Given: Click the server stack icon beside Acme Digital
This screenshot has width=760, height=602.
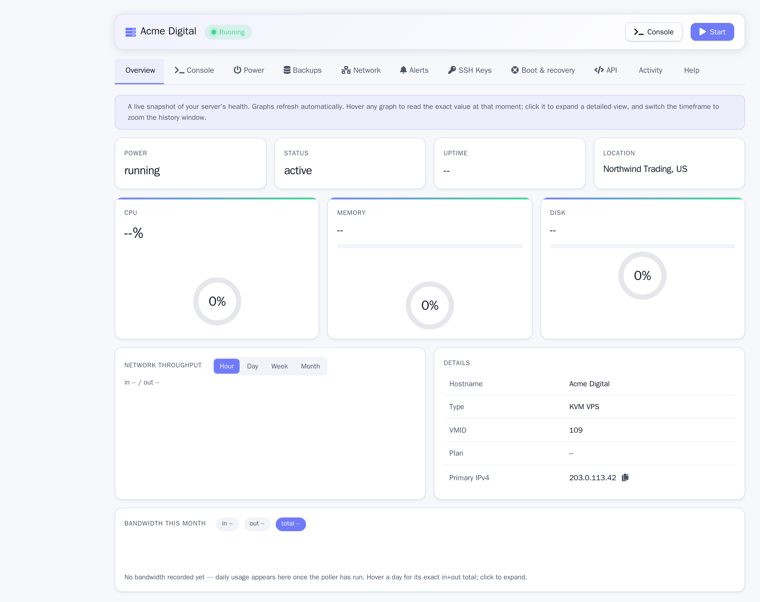Looking at the screenshot, I should tap(130, 32).
